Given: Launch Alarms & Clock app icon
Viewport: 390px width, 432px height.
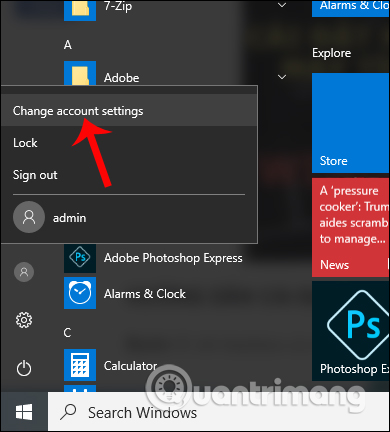Looking at the screenshot, I should coord(80,293).
